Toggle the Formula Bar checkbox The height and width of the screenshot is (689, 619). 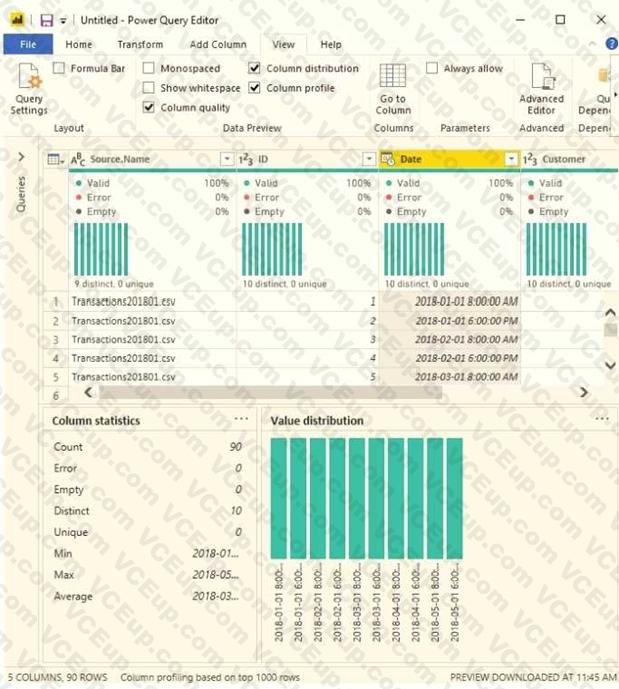coord(59,68)
